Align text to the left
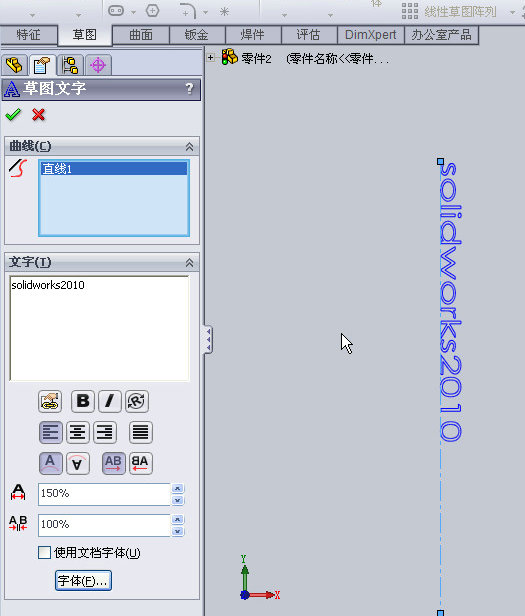Screen dimensions: 525x616 [x=51, y=433]
